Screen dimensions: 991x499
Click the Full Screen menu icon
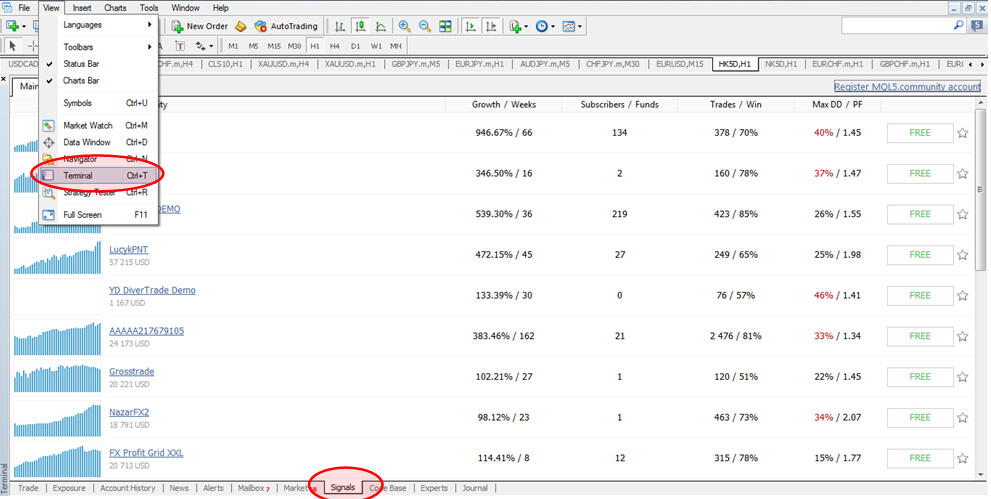tap(49, 215)
